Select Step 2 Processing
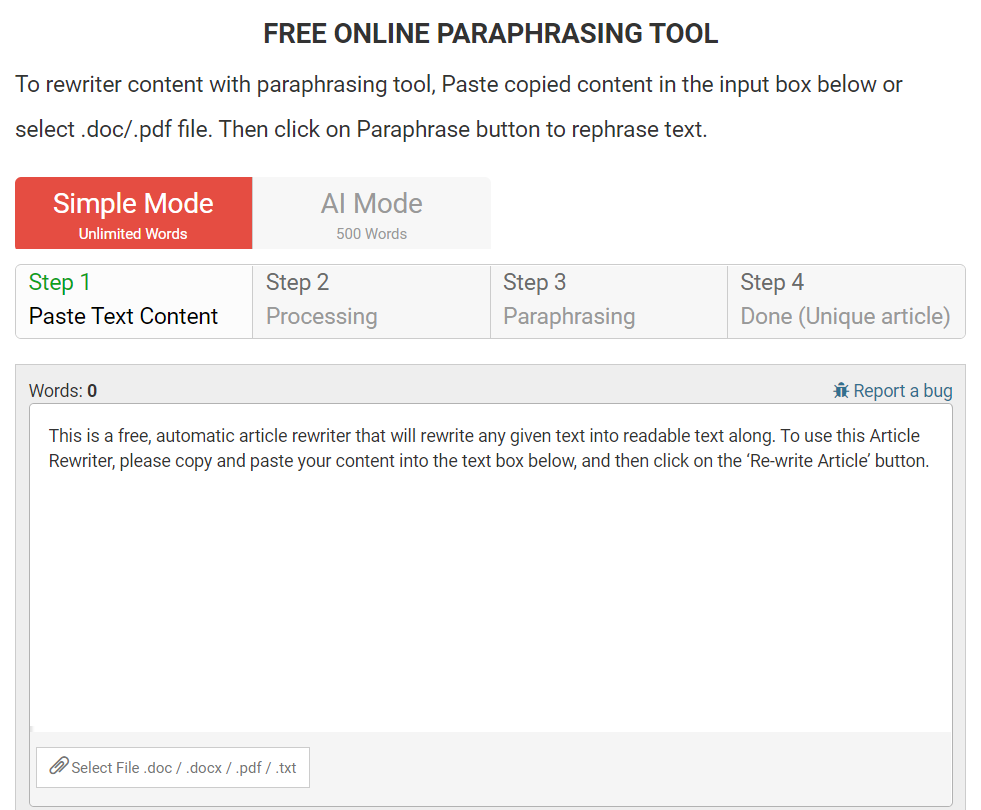Image resolution: width=981 pixels, height=810 pixels. (371, 301)
